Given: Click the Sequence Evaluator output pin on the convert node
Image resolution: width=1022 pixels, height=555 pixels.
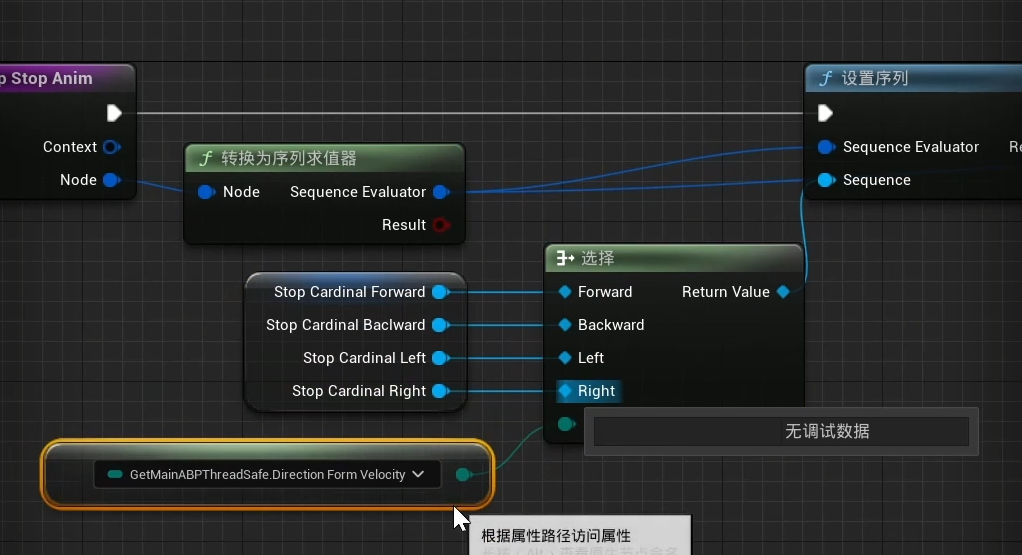Looking at the screenshot, I should pyautogui.click(x=441, y=192).
